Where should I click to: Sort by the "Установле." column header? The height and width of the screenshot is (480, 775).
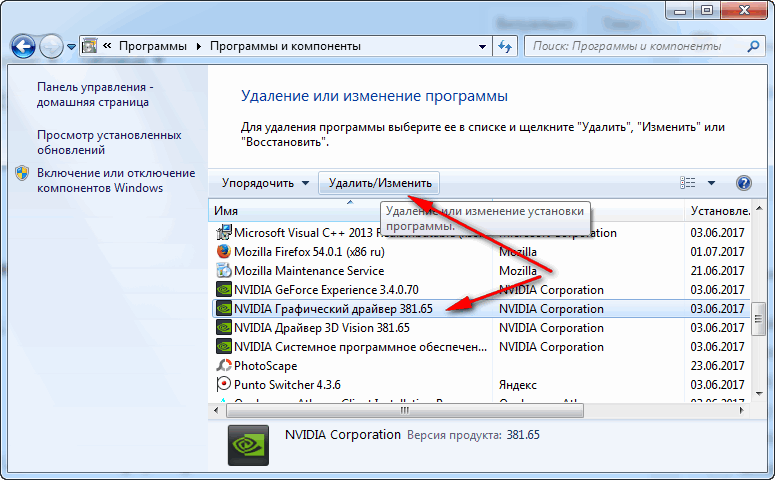point(719,211)
